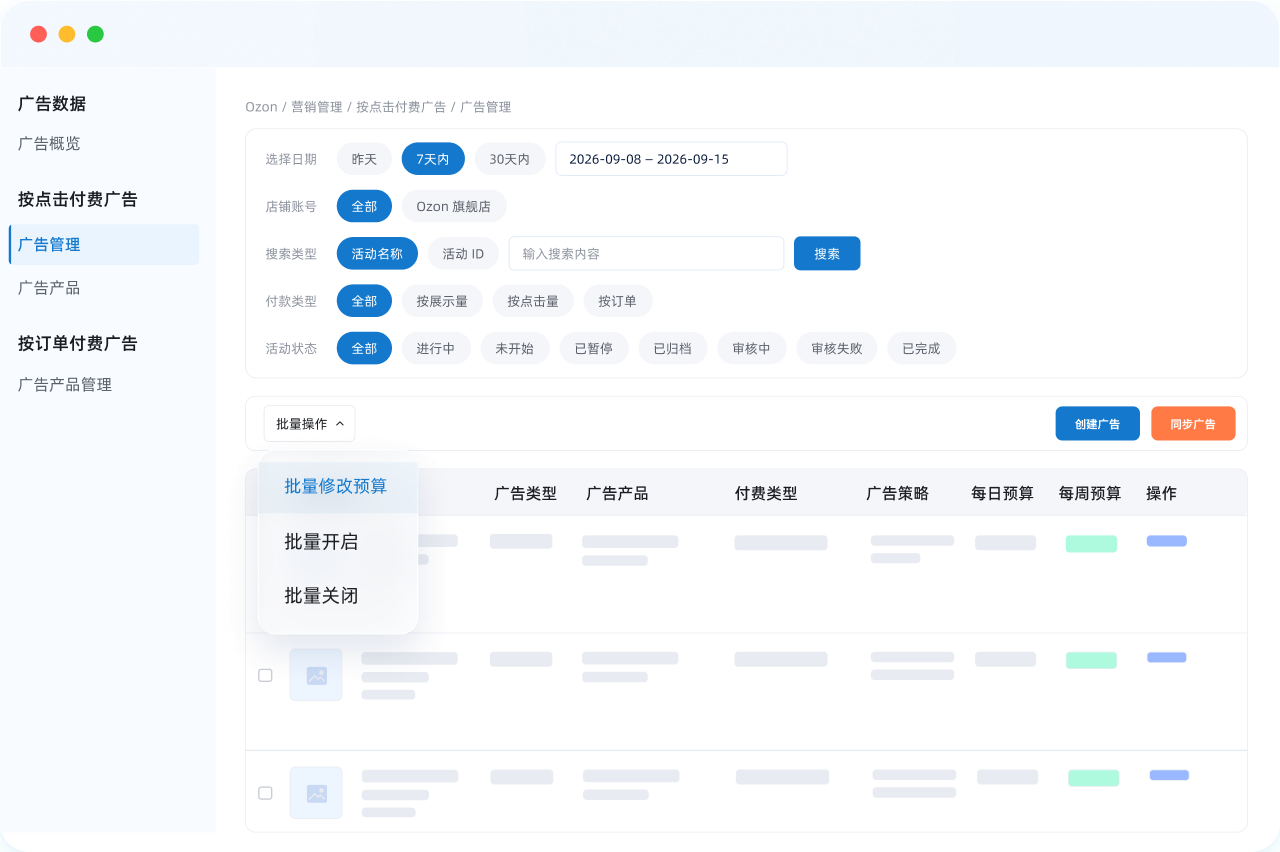This screenshot has height=852, width=1280.
Task: Go to 广告管理 in the sidebar
Action: tap(104, 245)
